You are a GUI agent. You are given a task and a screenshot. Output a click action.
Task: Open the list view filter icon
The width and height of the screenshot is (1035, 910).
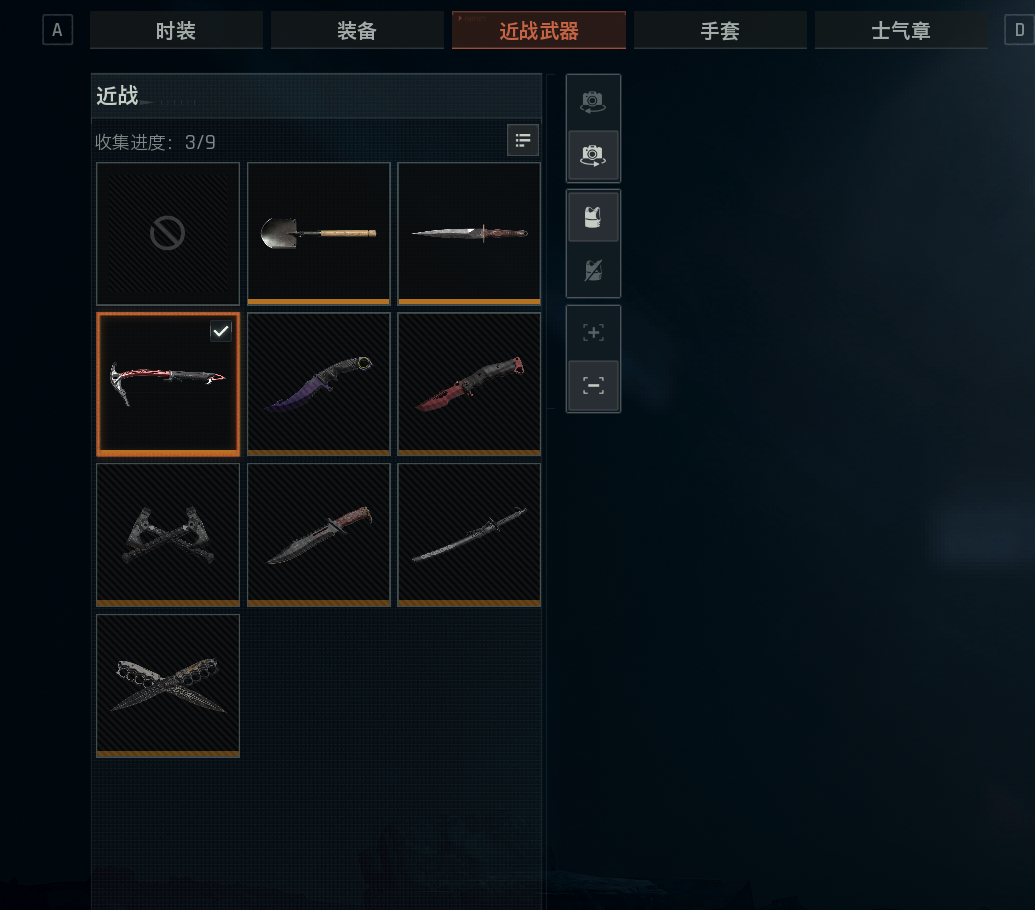click(x=523, y=140)
